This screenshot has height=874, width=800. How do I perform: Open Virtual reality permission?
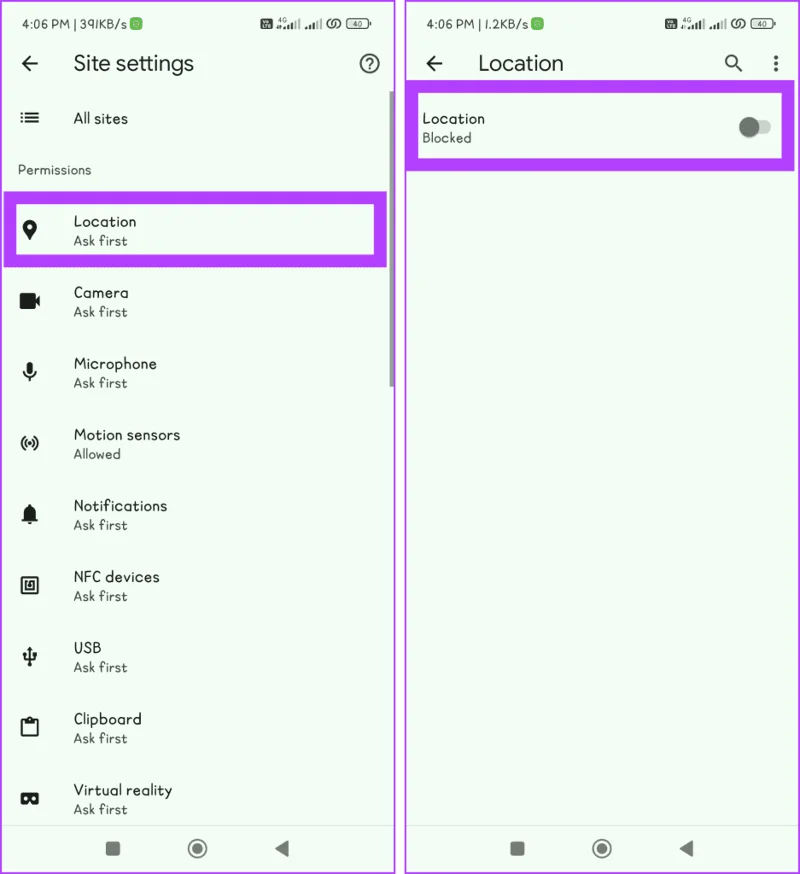pyautogui.click(x=196, y=799)
